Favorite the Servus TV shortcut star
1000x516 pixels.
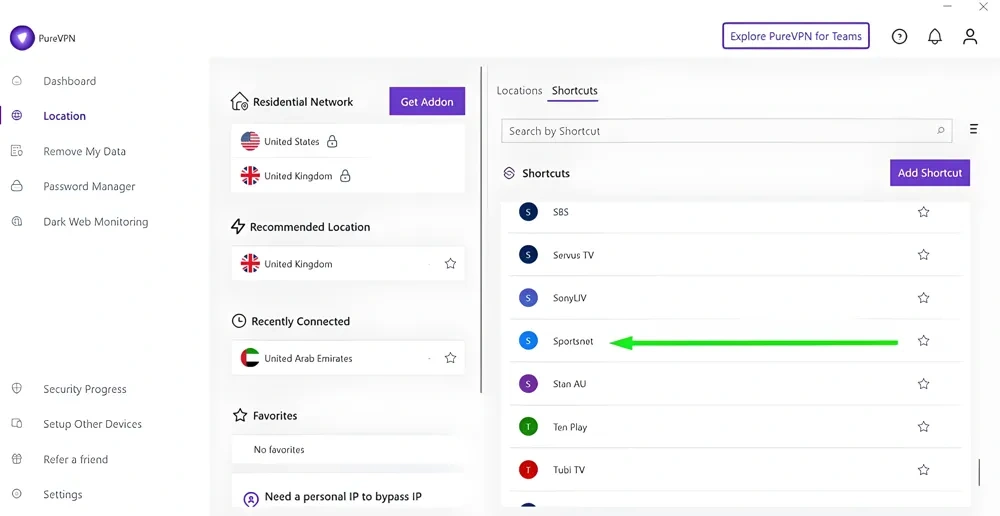[x=923, y=254]
